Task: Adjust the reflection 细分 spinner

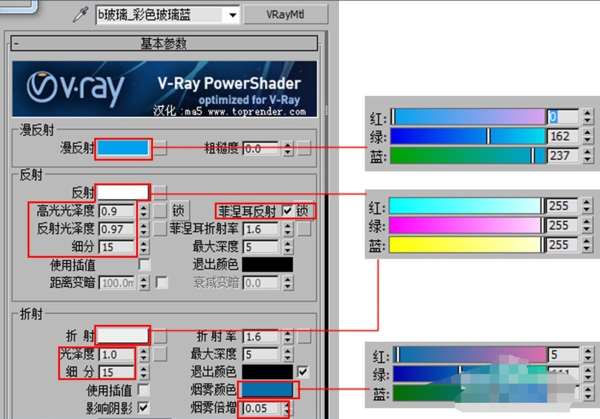Action: pos(143,247)
